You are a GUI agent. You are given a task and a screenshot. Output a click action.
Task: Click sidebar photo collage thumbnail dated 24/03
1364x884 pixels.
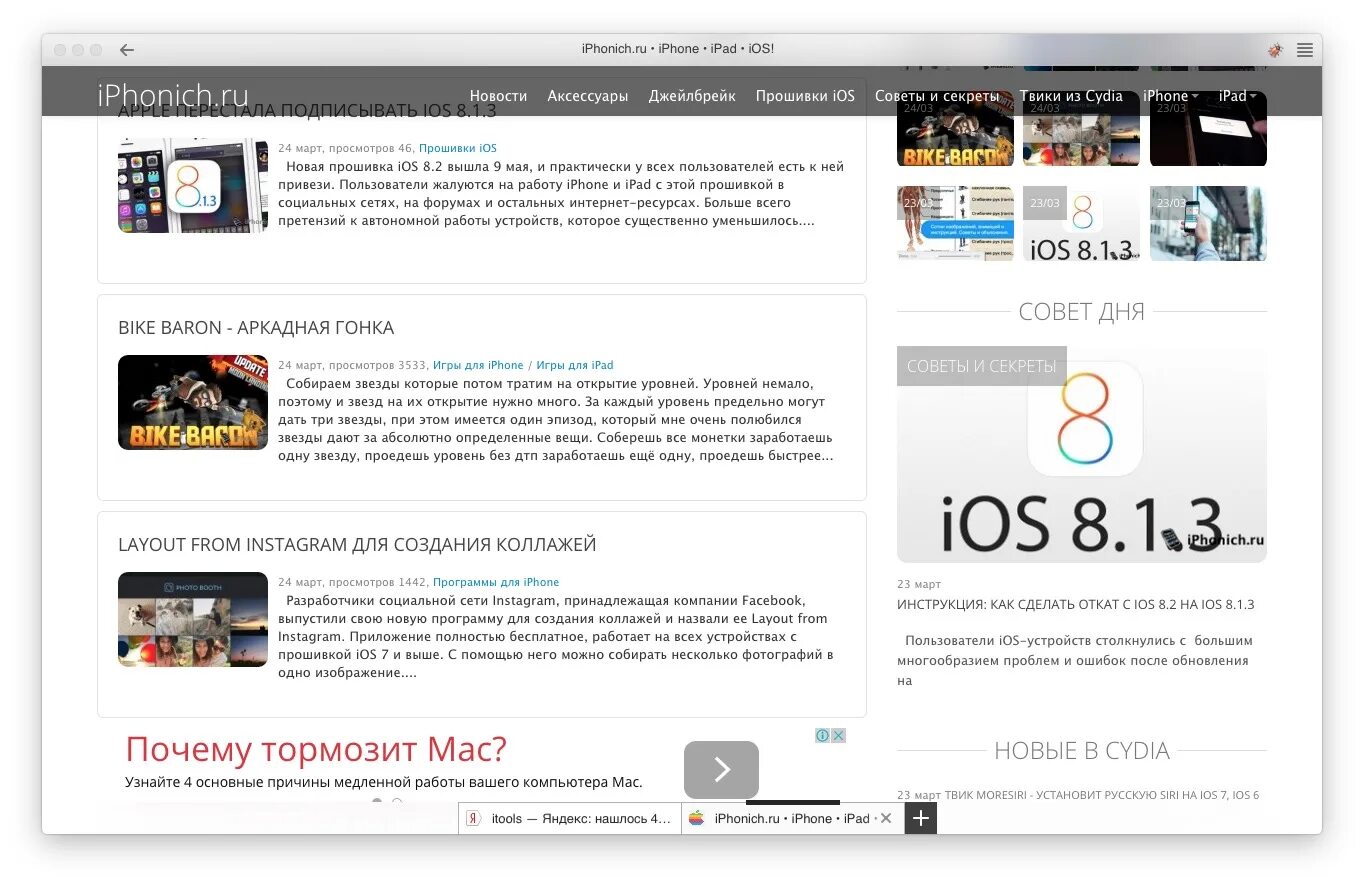point(1081,130)
